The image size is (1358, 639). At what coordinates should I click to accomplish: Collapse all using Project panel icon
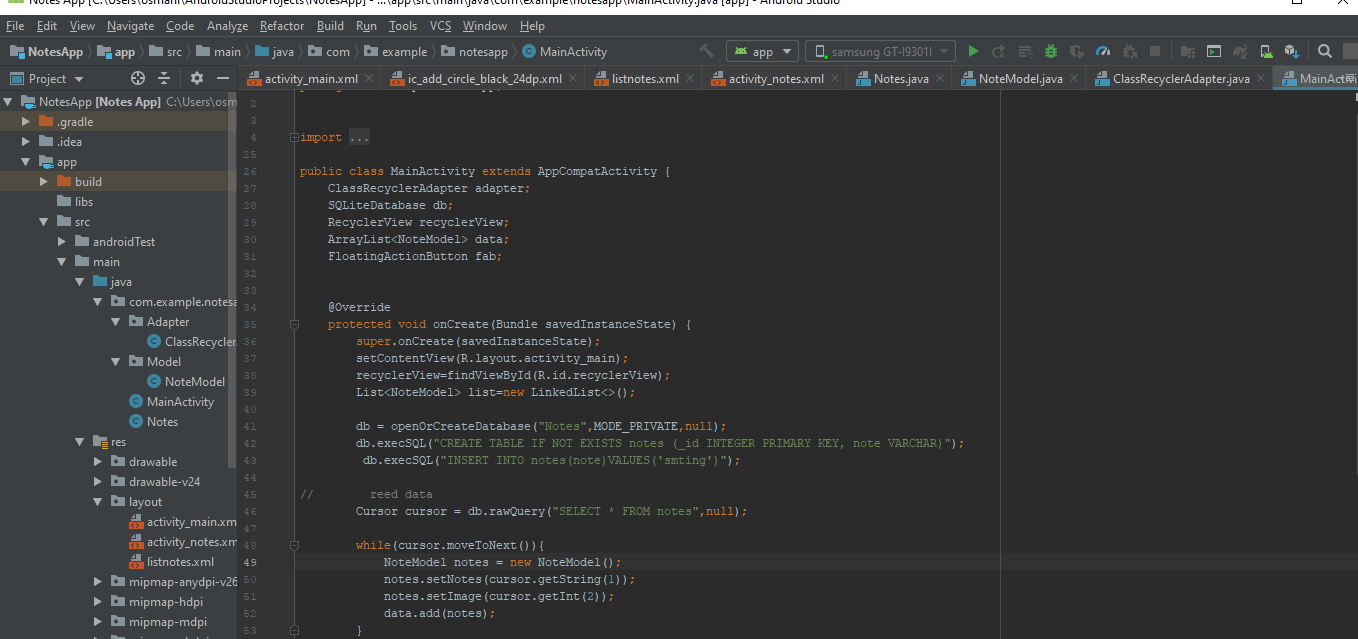[x=165, y=78]
